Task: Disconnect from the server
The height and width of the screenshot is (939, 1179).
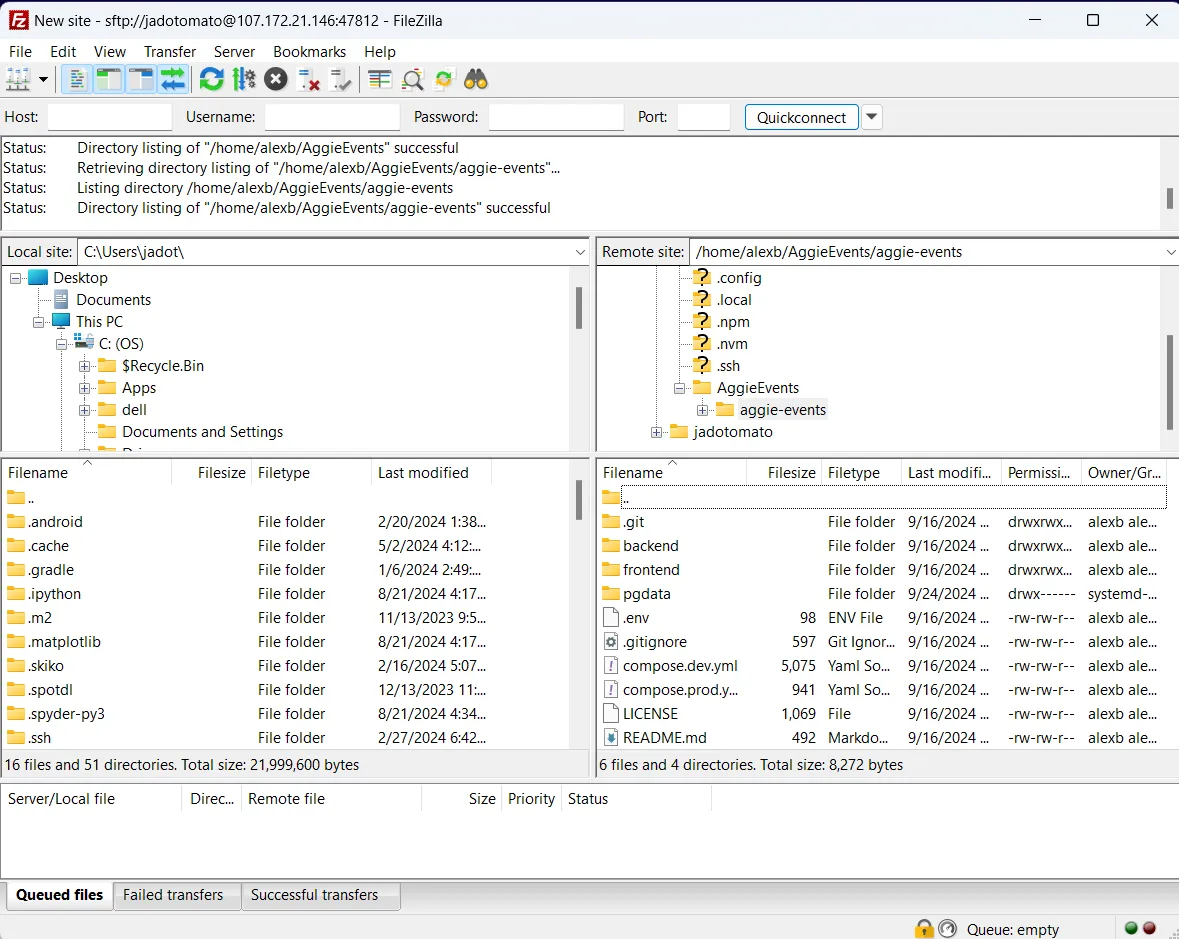Action: (308, 79)
